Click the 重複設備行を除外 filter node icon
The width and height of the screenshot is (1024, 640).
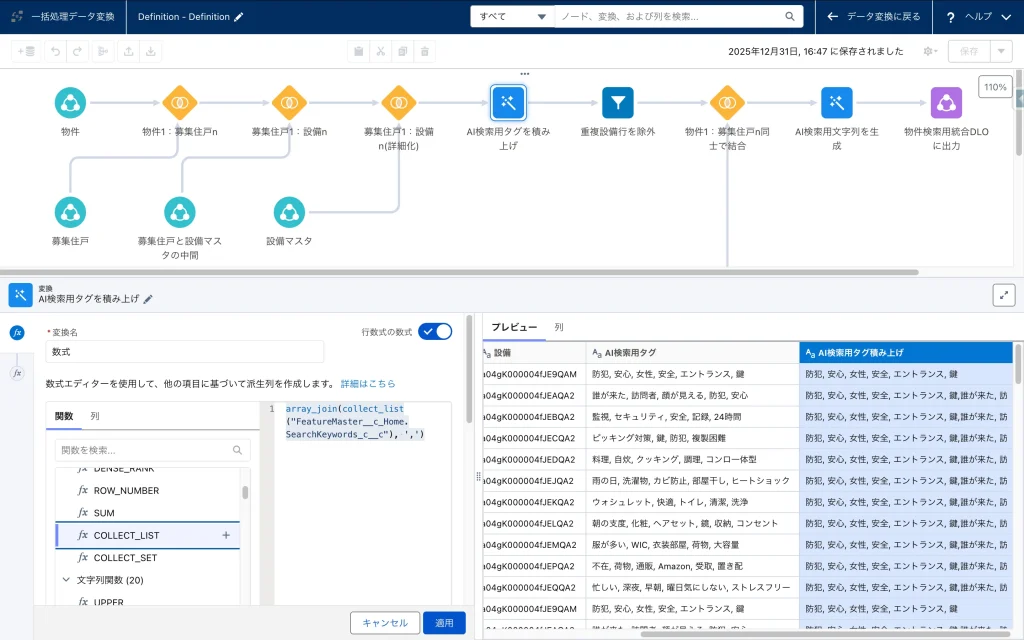tap(618, 102)
